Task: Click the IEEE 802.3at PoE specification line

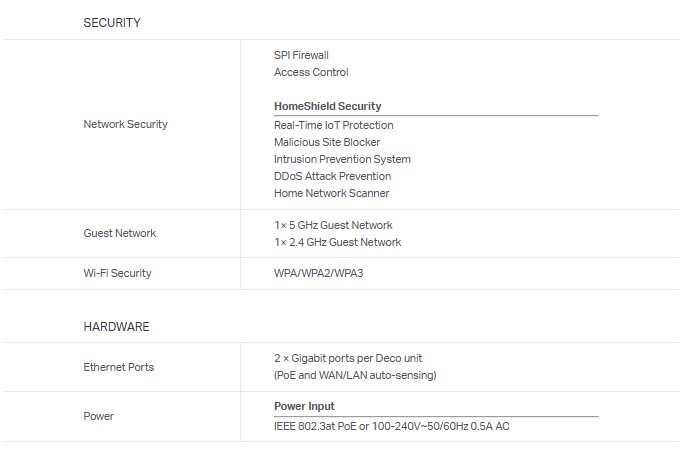Action: (x=391, y=427)
